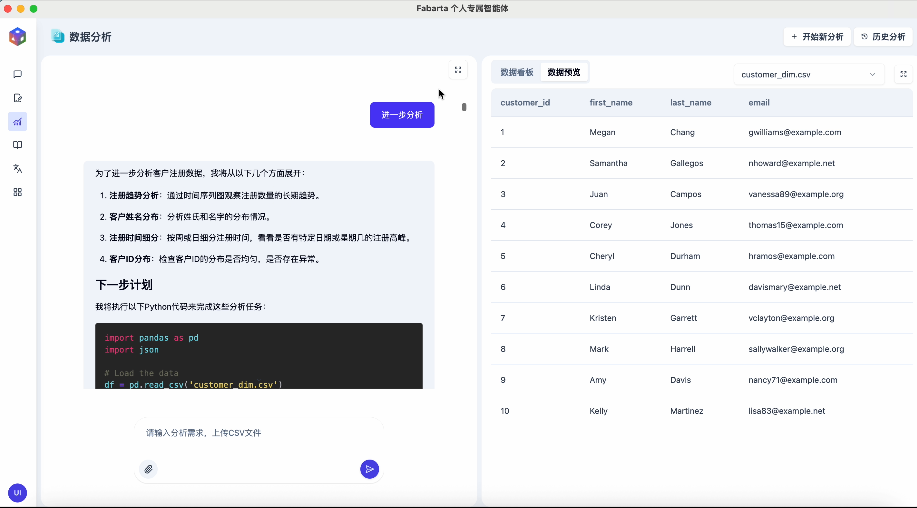Click the 数据分析 header icon
The width and height of the screenshot is (917, 508).
coord(57,36)
